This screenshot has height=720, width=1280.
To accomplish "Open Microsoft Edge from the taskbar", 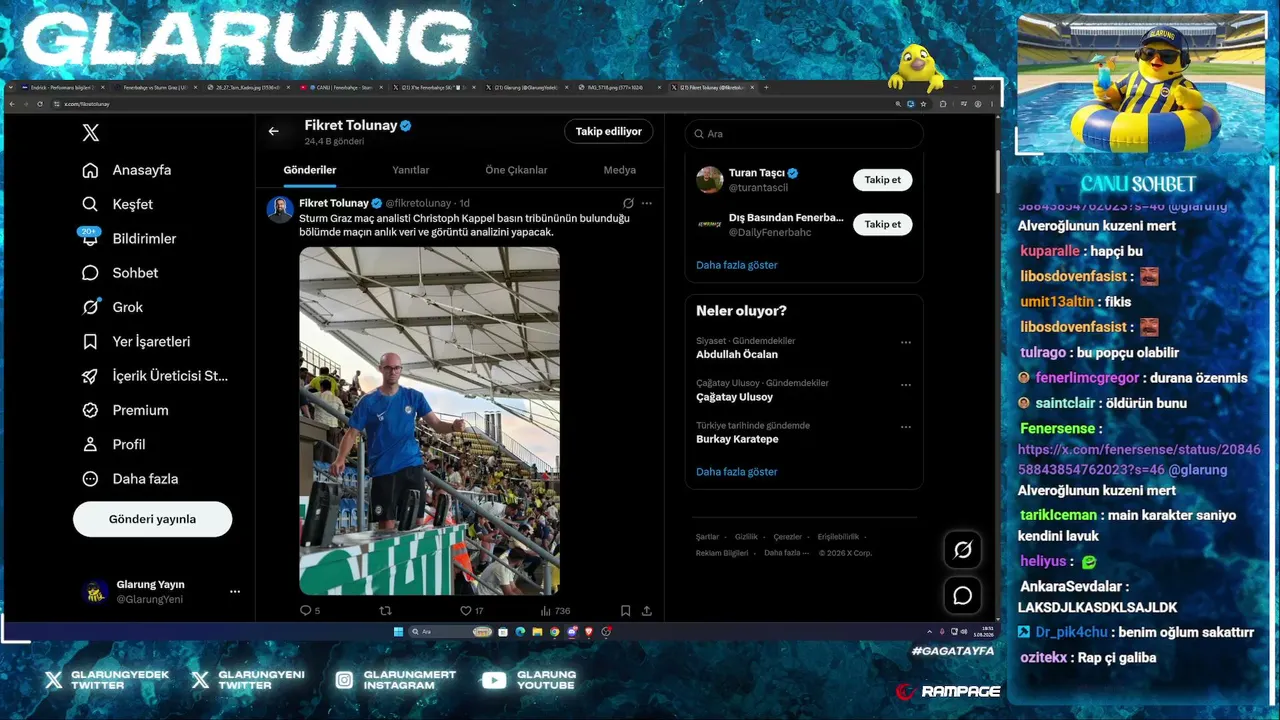I will [x=520, y=632].
